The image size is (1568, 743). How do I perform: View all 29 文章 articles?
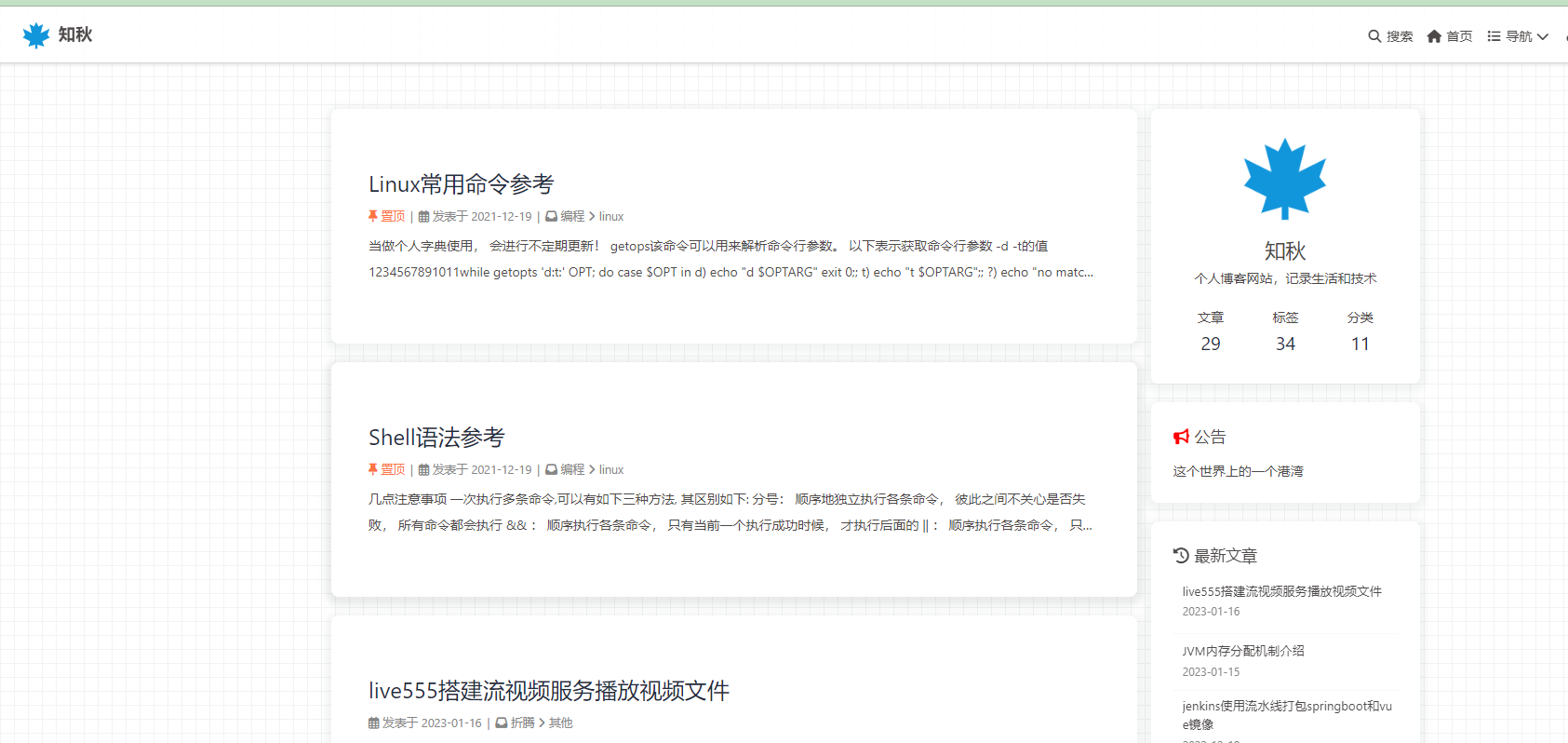click(1211, 332)
